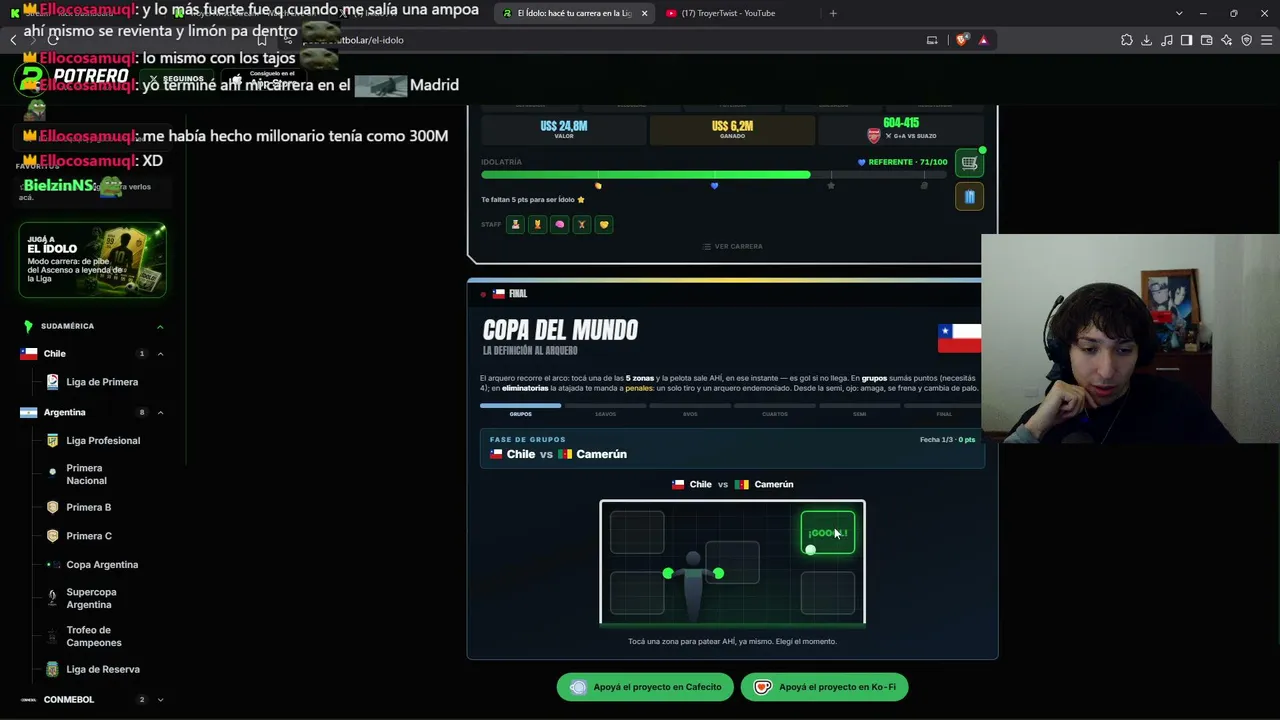Image resolution: width=1280 pixels, height=720 pixels.
Task: Click the US$ 6,2M Ganado stat
Action: coord(732,130)
